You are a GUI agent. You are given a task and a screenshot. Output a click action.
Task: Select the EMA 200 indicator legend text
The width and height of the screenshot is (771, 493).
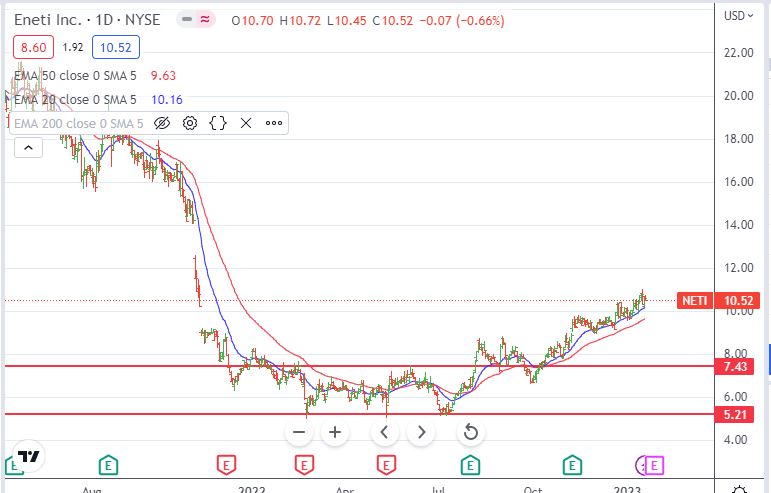79,123
